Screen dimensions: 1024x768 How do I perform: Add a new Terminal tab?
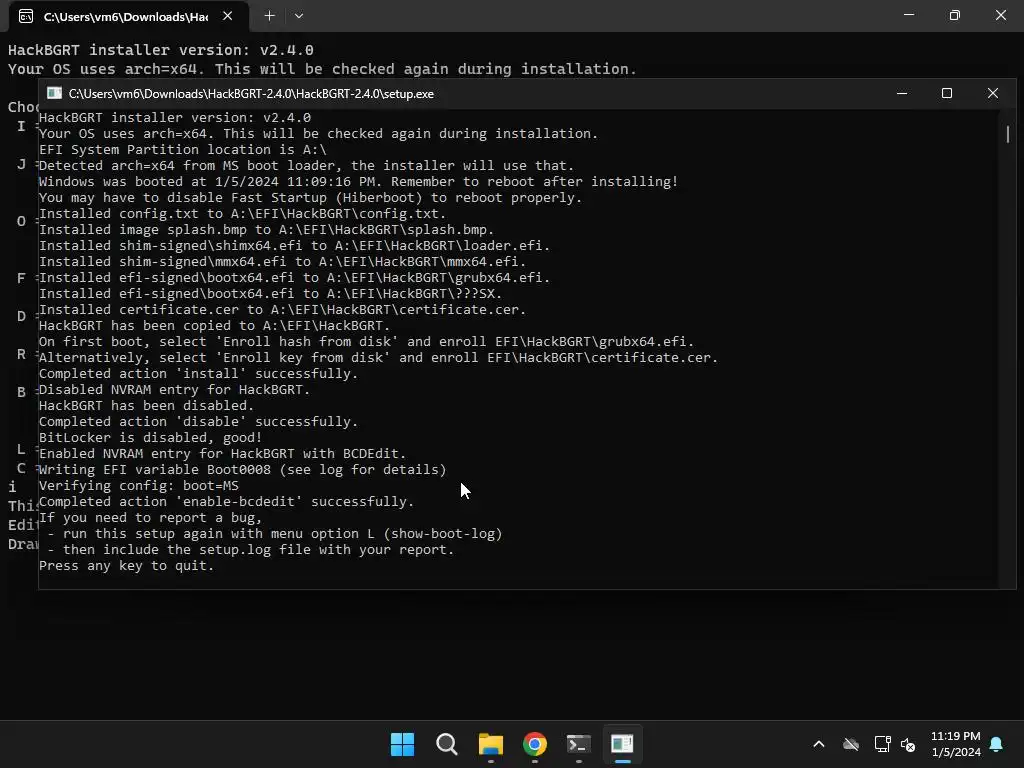coord(269,16)
